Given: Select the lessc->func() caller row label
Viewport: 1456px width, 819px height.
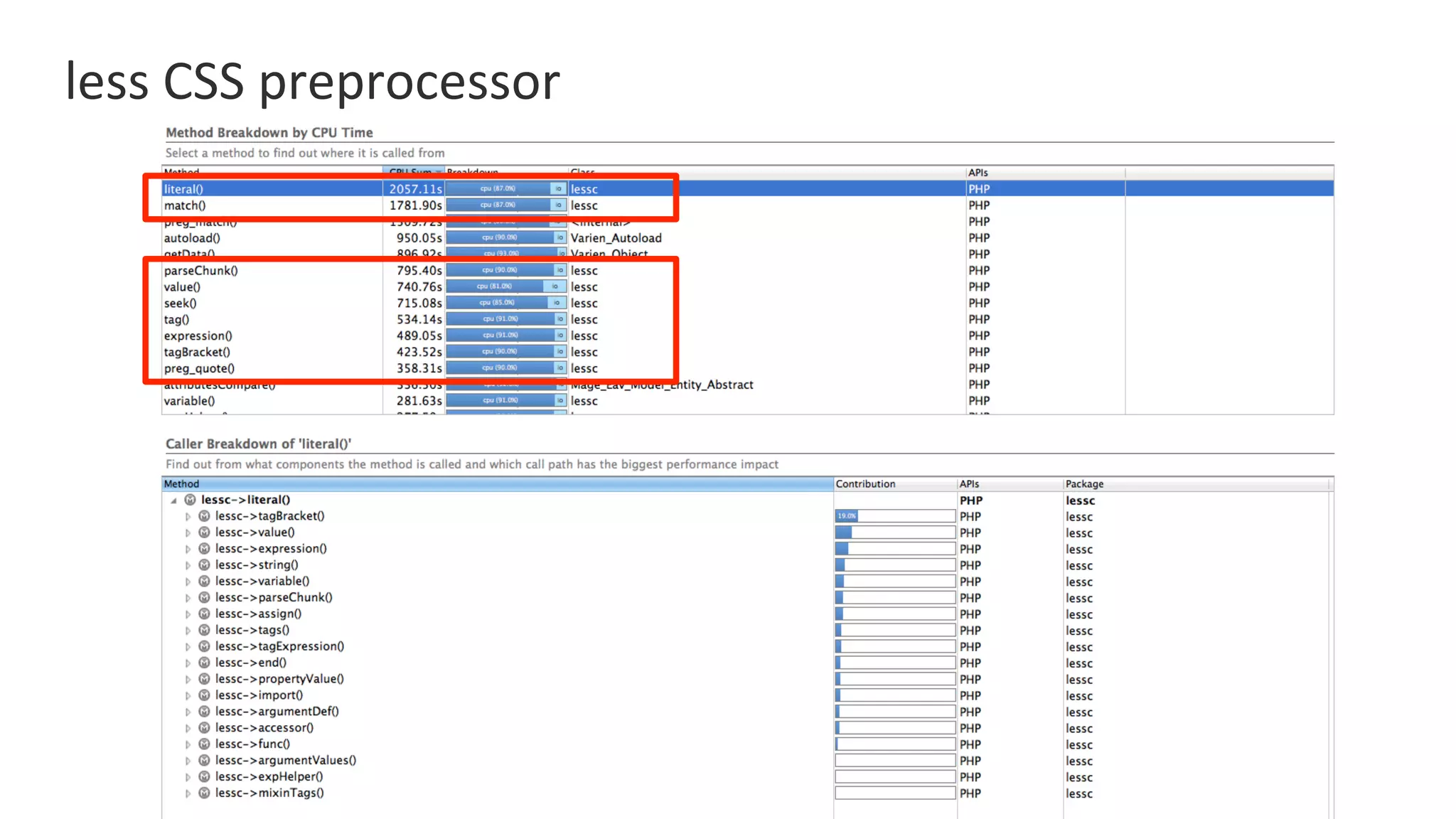Looking at the screenshot, I should point(252,744).
